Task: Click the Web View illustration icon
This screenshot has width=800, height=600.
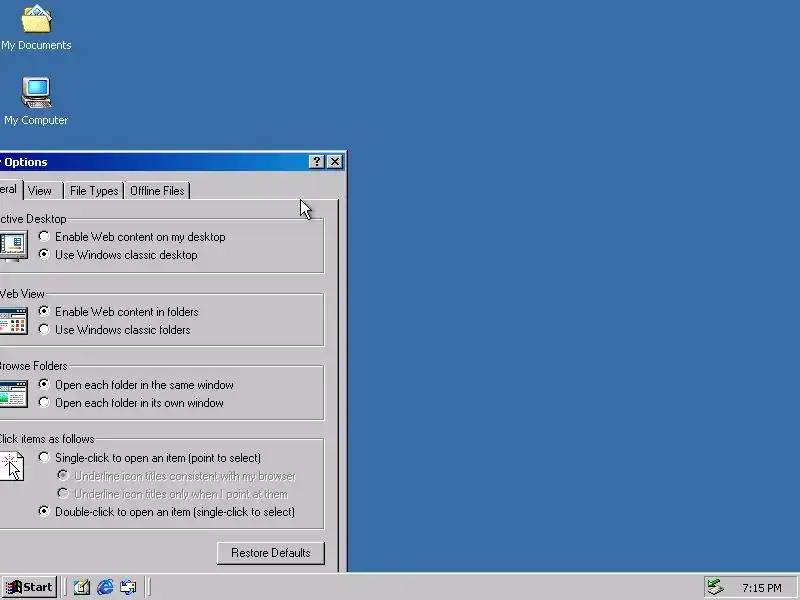Action: [x=13, y=320]
